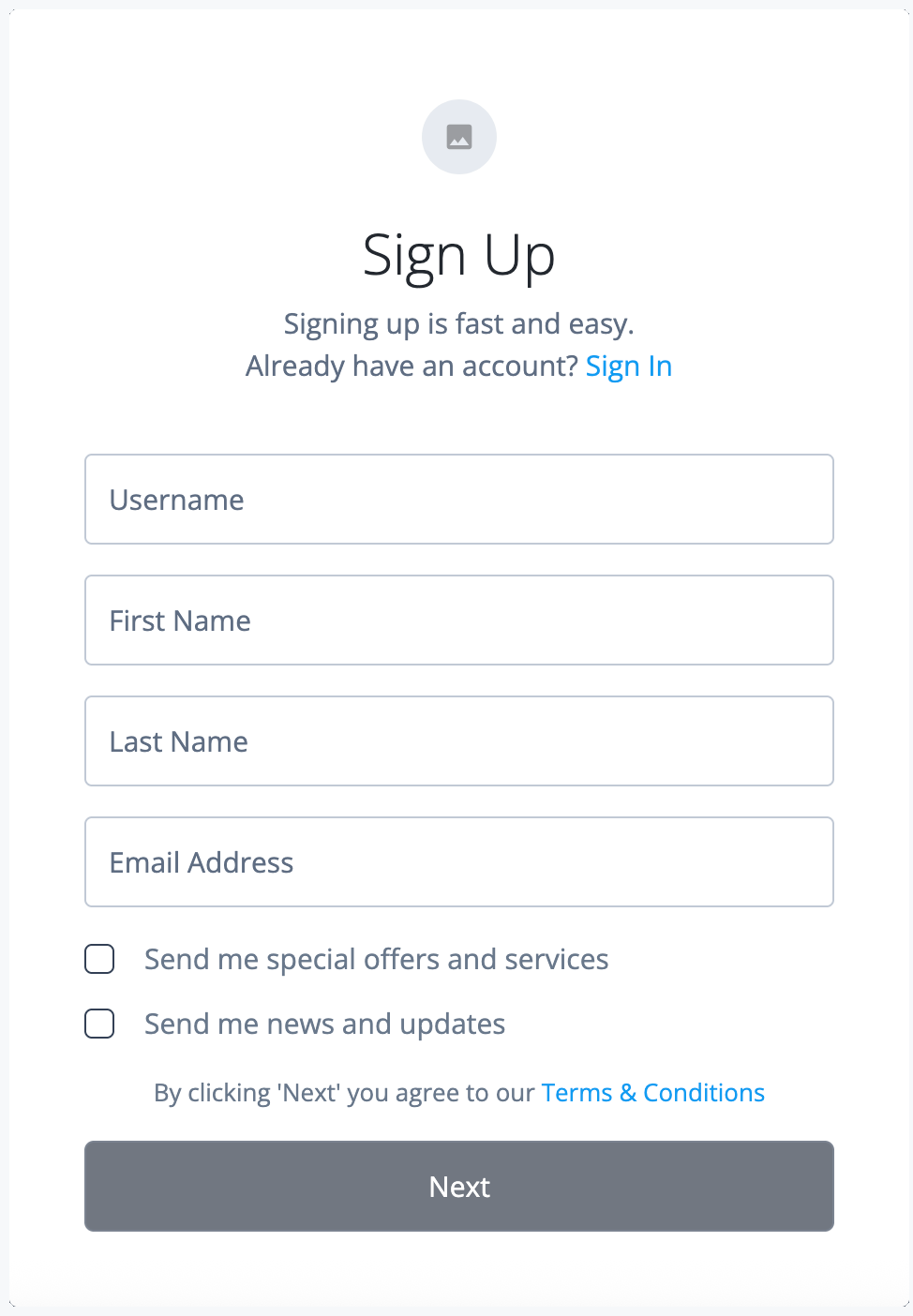Click inside the Username field

point(458,499)
